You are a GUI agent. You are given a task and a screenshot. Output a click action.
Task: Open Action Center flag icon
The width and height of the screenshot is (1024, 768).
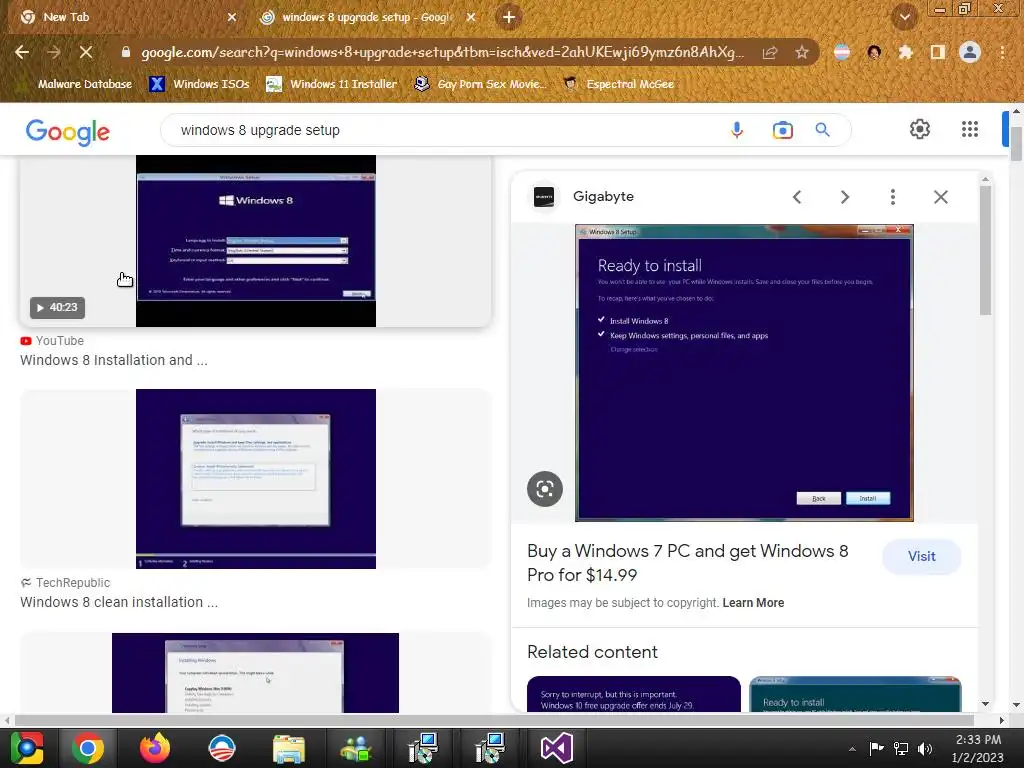coord(876,748)
